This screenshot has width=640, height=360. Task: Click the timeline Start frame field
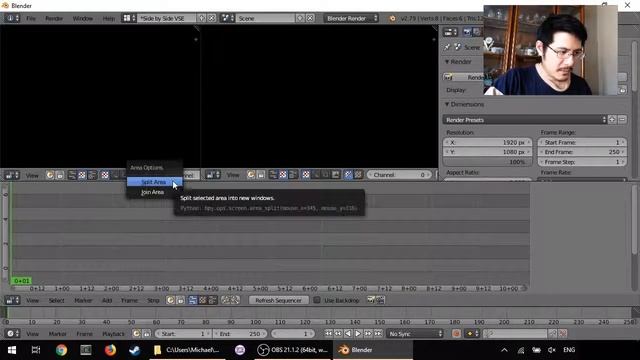(x=183, y=334)
